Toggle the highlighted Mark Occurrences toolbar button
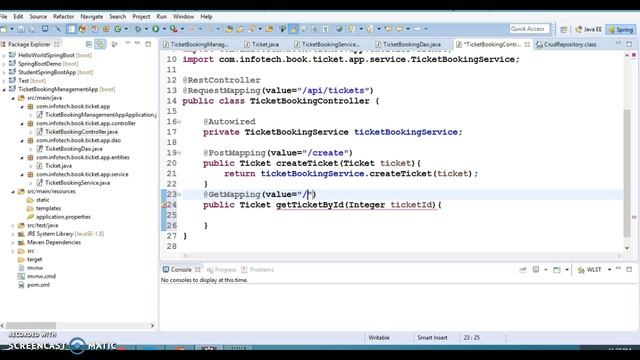The width and height of the screenshot is (640, 360). pyautogui.click(x=293, y=29)
